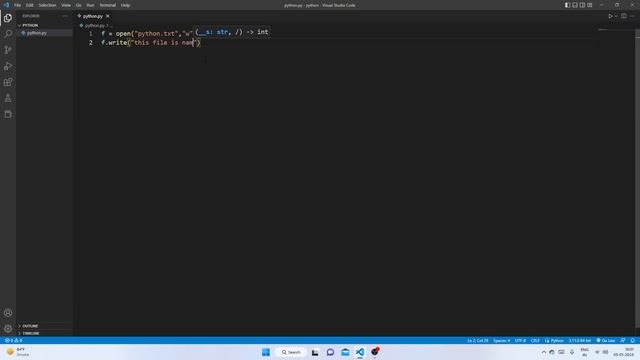The height and width of the screenshot is (360, 640).
Task: Expand the TIMELINE section
Action: [44, 333]
